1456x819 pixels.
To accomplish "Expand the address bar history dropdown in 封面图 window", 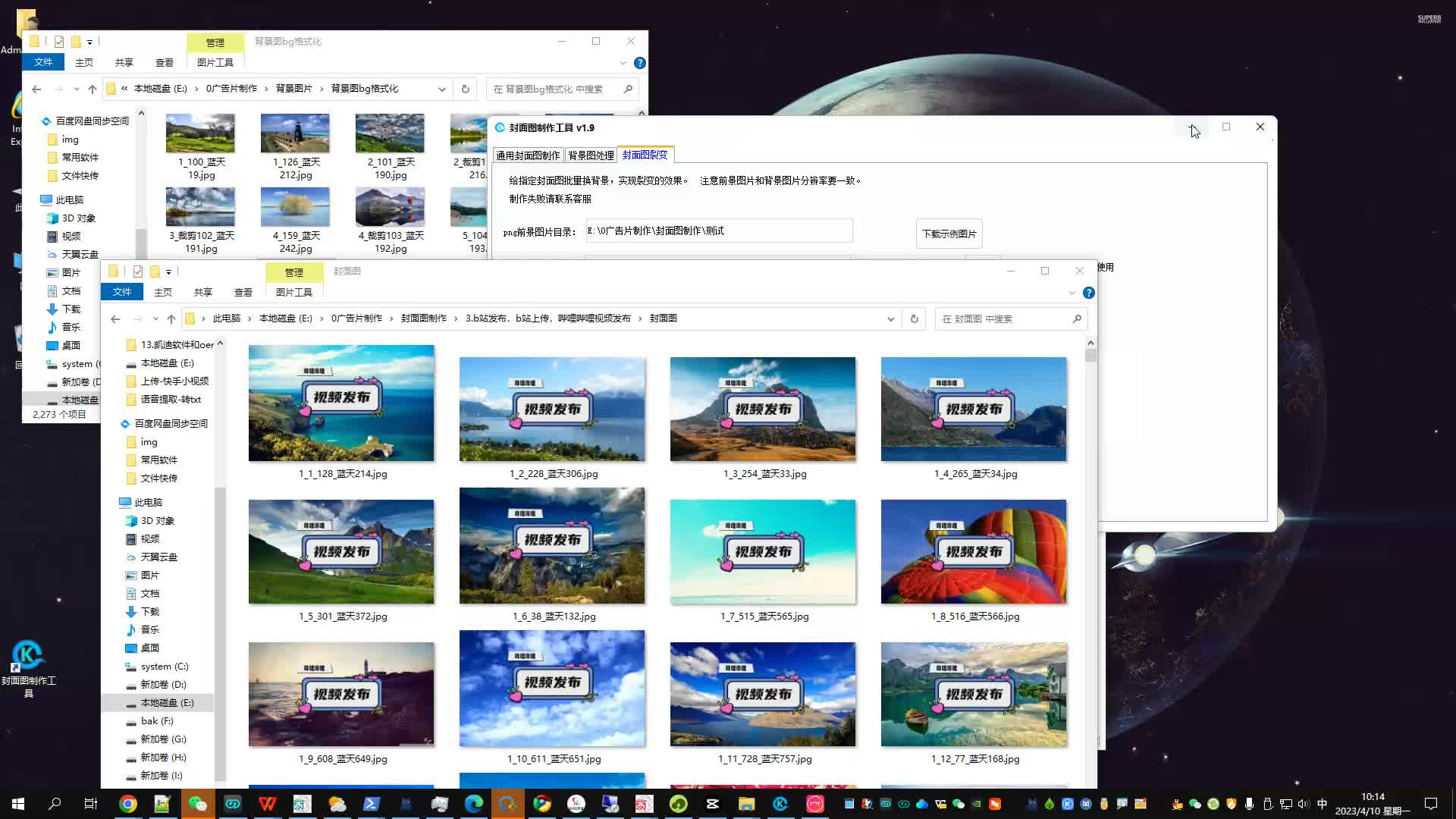I will click(x=890, y=319).
